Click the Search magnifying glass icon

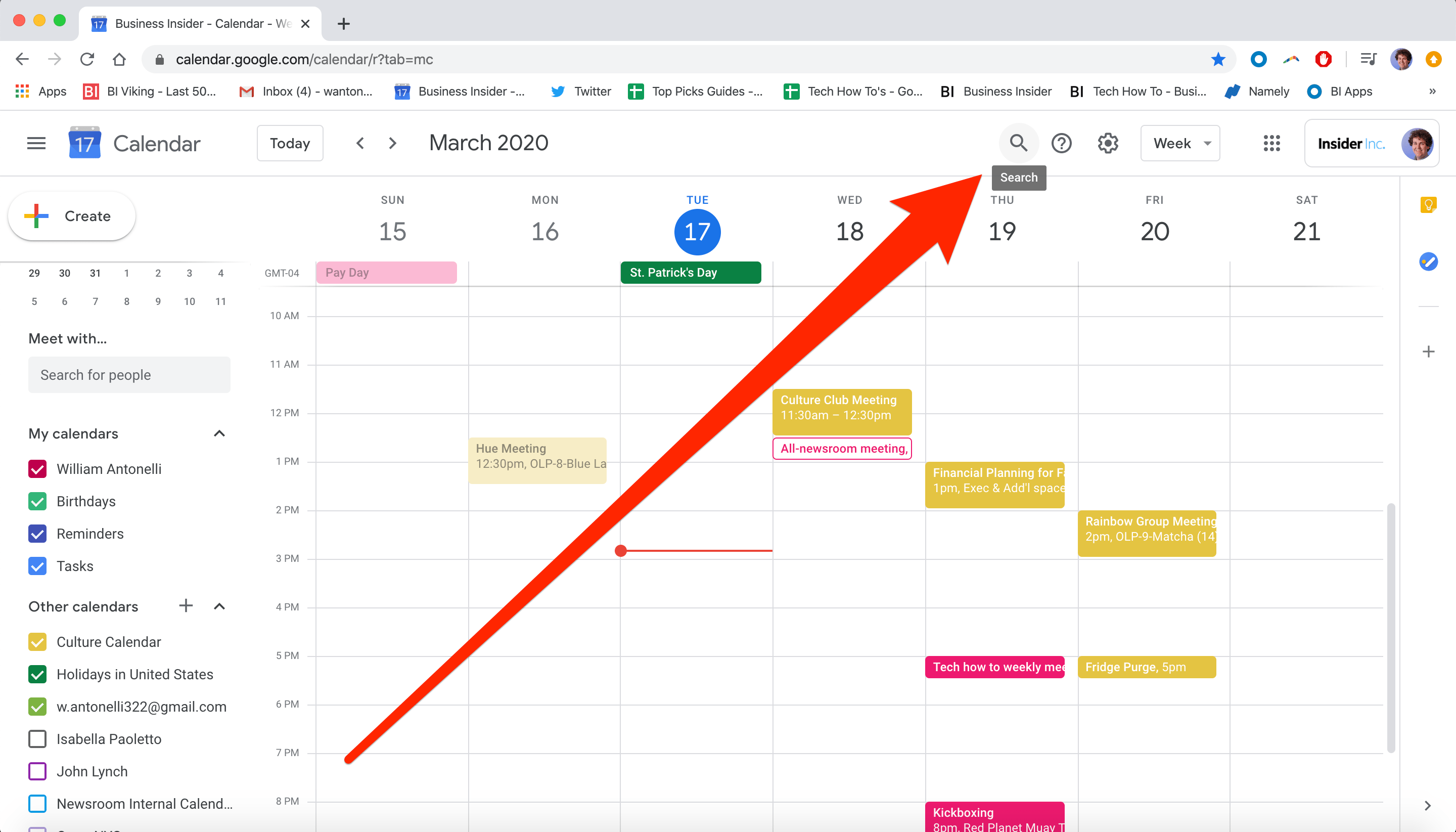[x=1018, y=143]
